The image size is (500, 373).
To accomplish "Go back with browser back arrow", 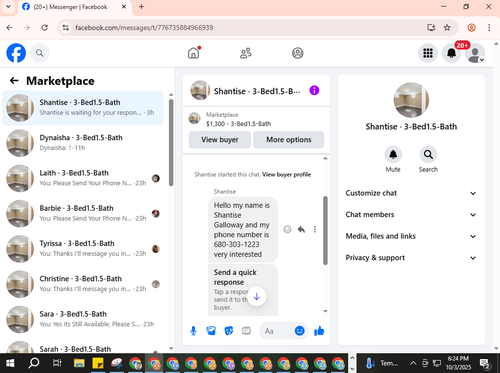I will tap(10, 27).
